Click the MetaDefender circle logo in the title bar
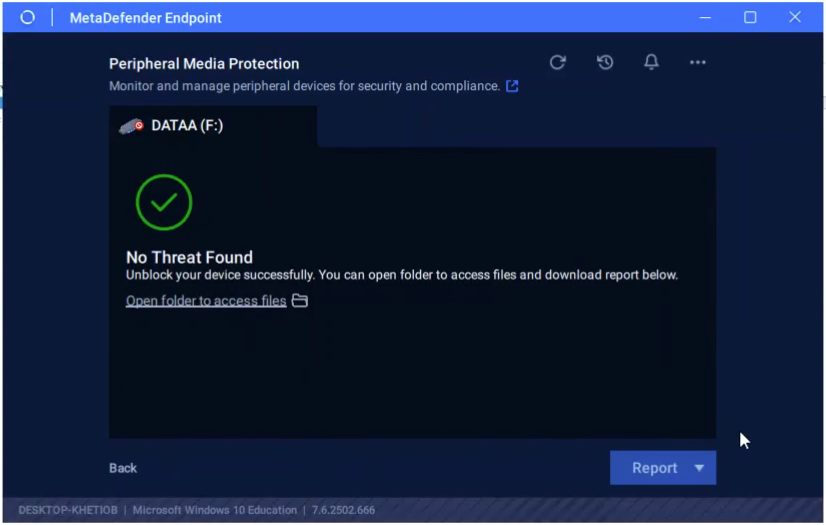 click(x=27, y=17)
